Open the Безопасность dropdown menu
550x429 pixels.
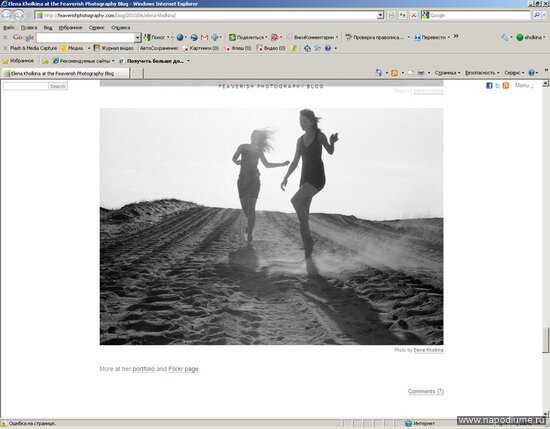click(x=482, y=73)
